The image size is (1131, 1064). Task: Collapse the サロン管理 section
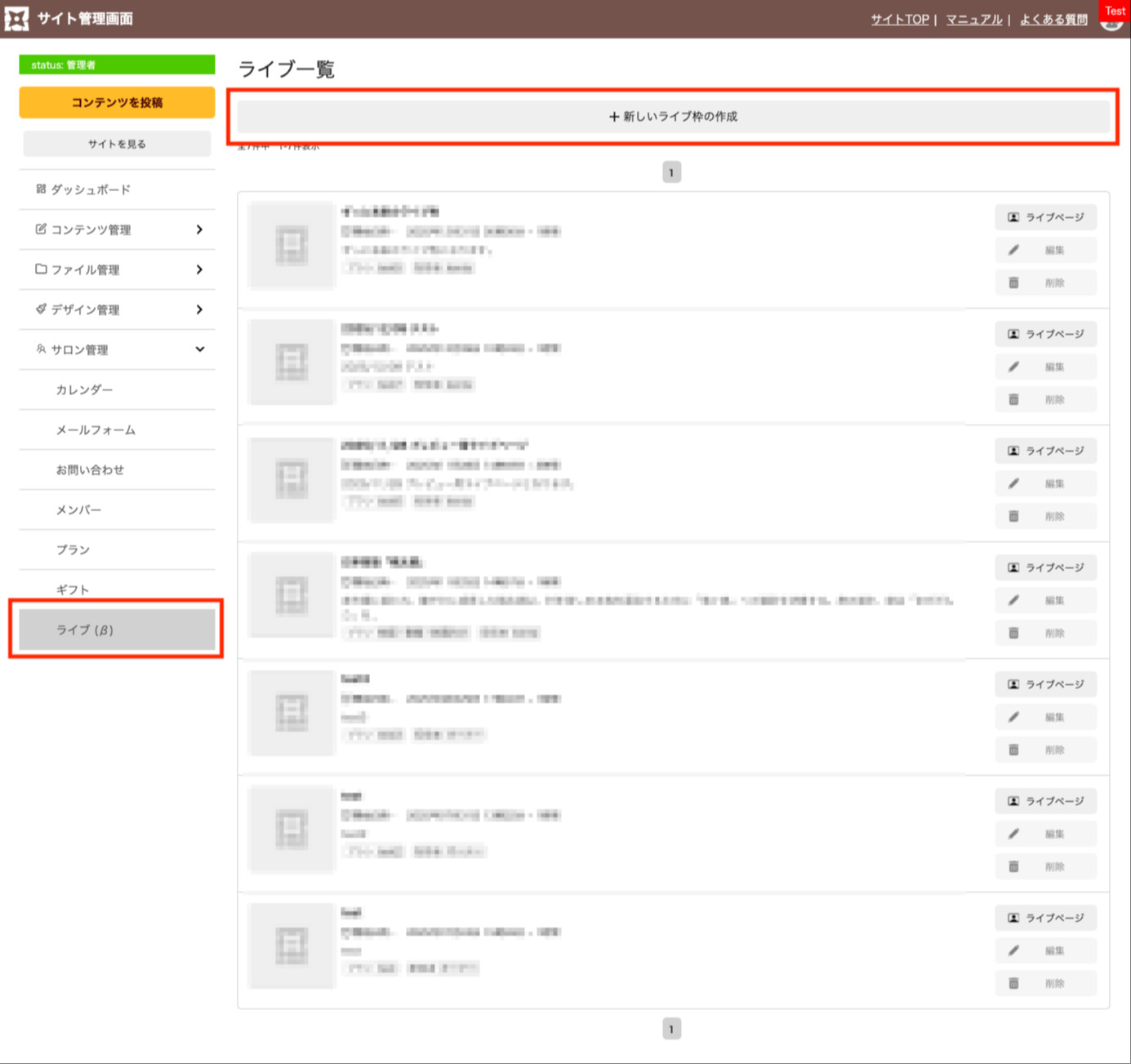(x=199, y=349)
